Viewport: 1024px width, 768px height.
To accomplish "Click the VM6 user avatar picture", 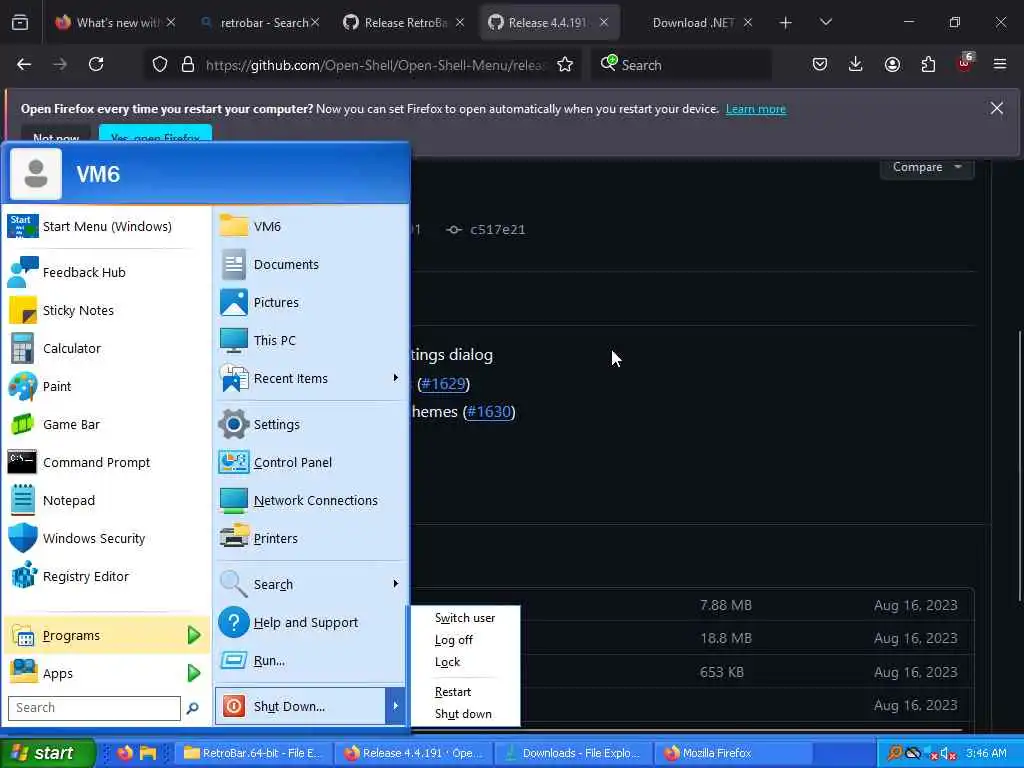I will (36, 174).
